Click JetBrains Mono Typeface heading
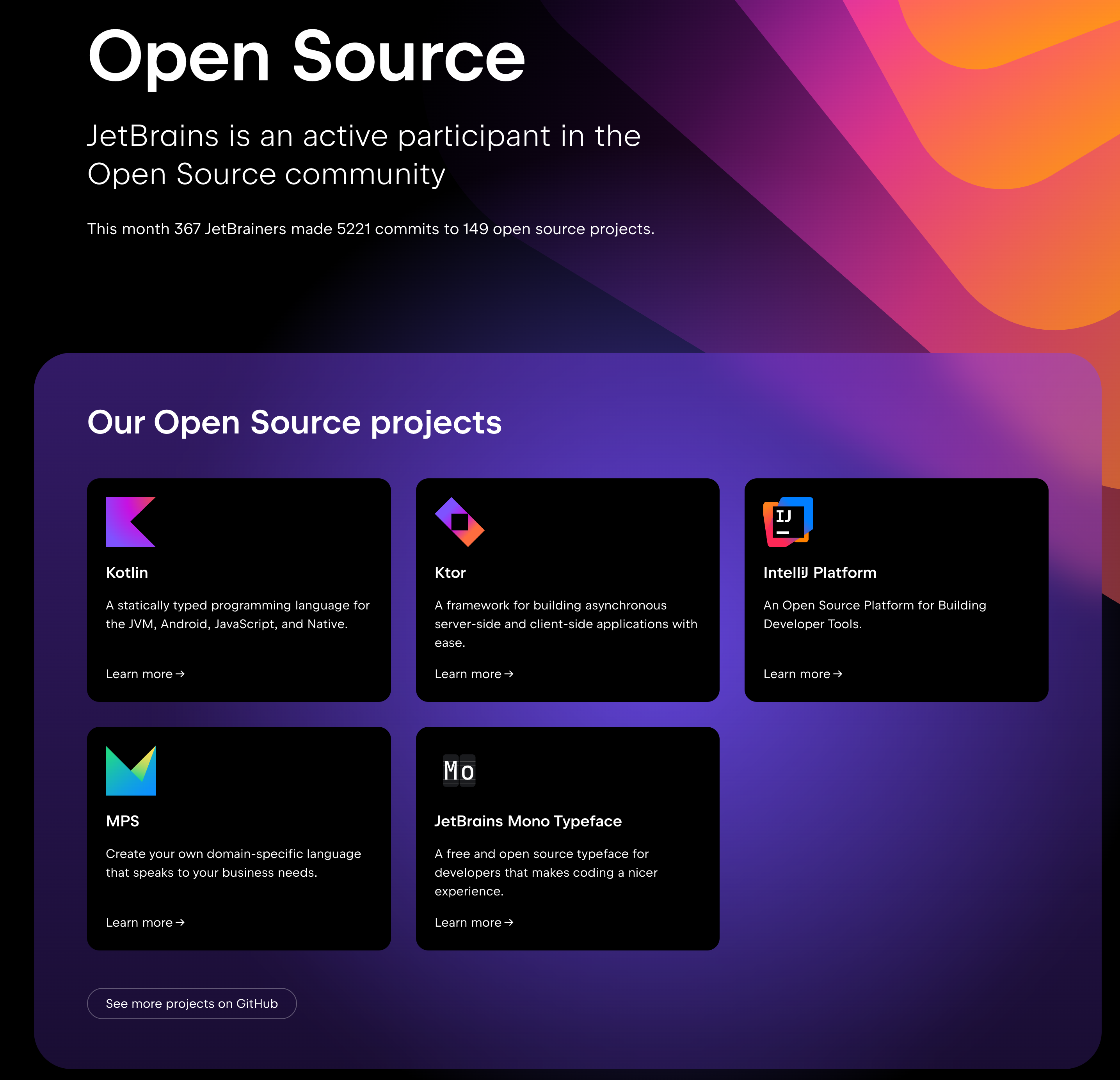 coord(528,821)
